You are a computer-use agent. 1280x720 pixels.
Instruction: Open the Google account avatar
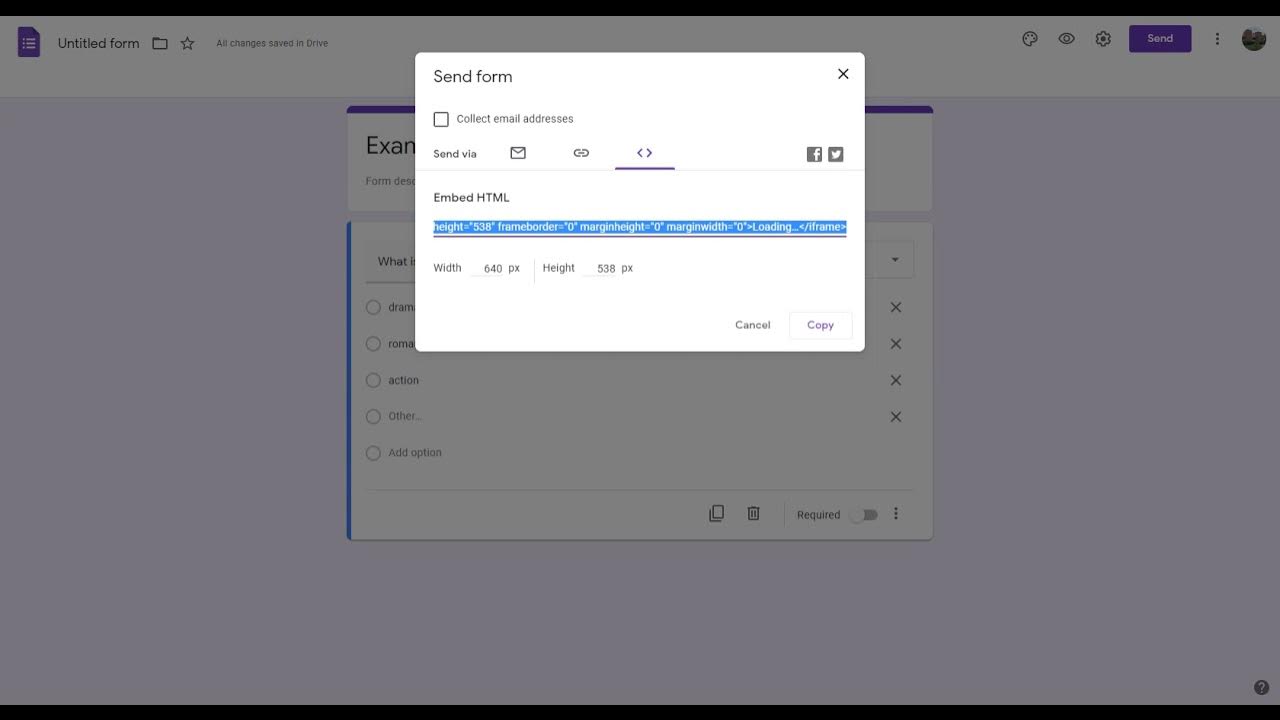pyautogui.click(x=1254, y=39)
